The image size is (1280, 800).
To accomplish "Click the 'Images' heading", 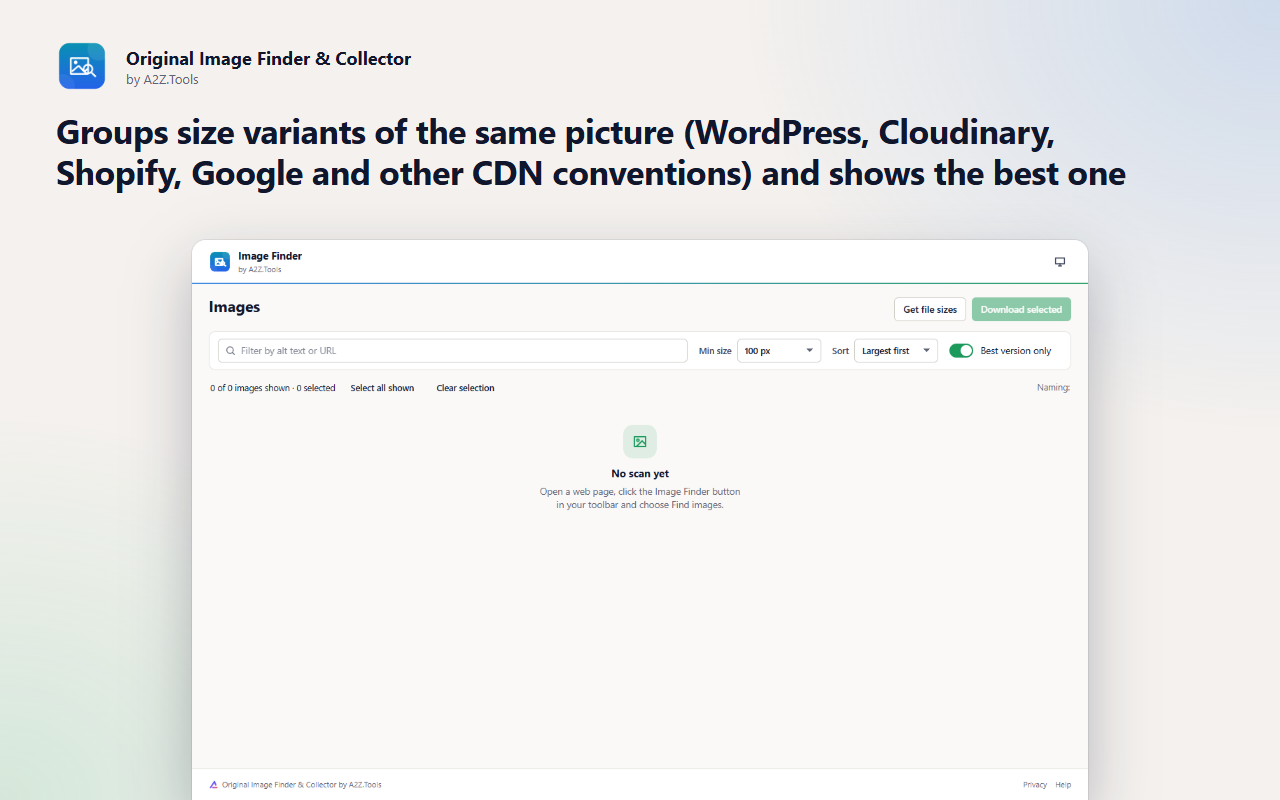I will pos(234,307).
